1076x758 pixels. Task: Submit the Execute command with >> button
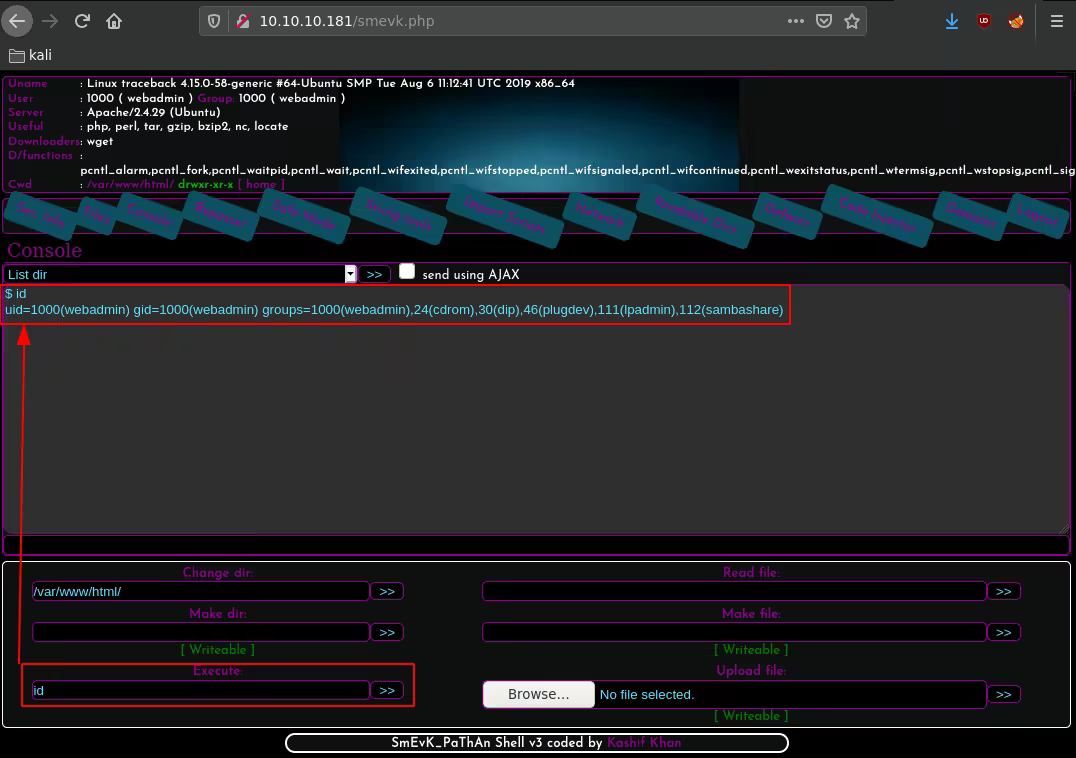(x=387, y=690)
